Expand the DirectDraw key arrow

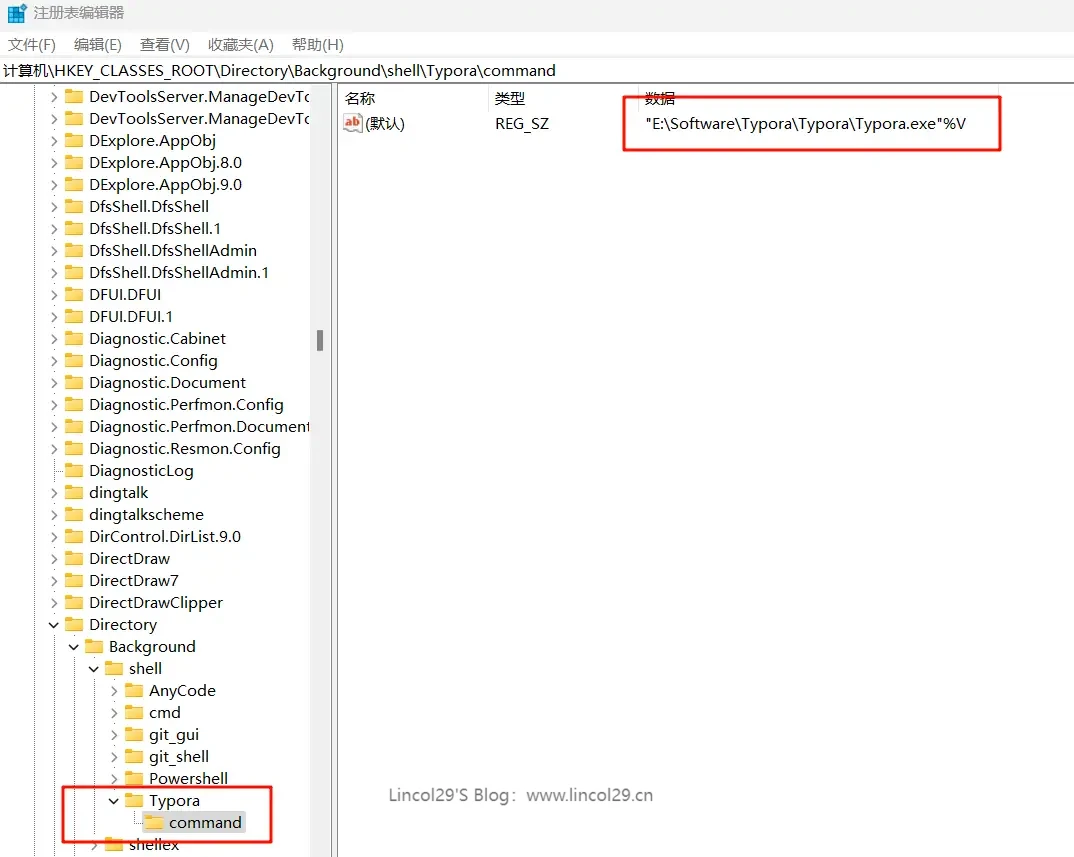(x=54, y=558)
